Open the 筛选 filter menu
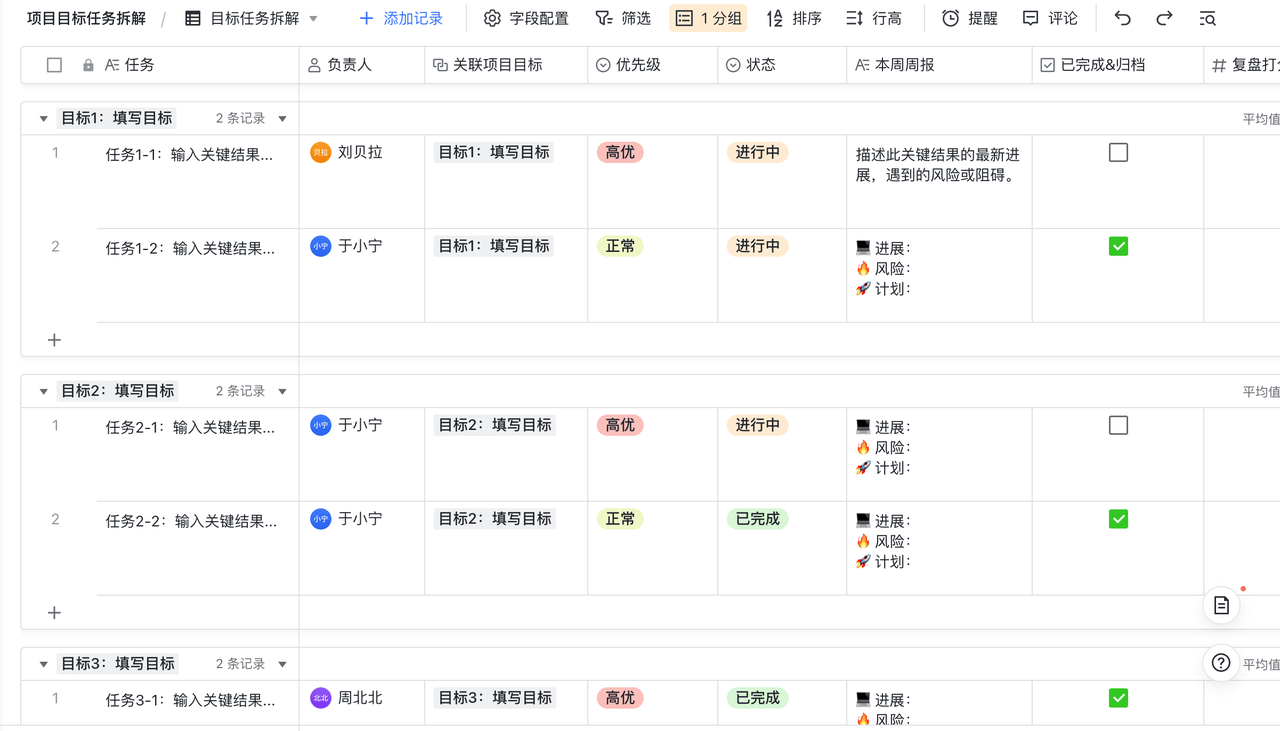This screenshot has height=731, width=1280. (x=622, y=18)
